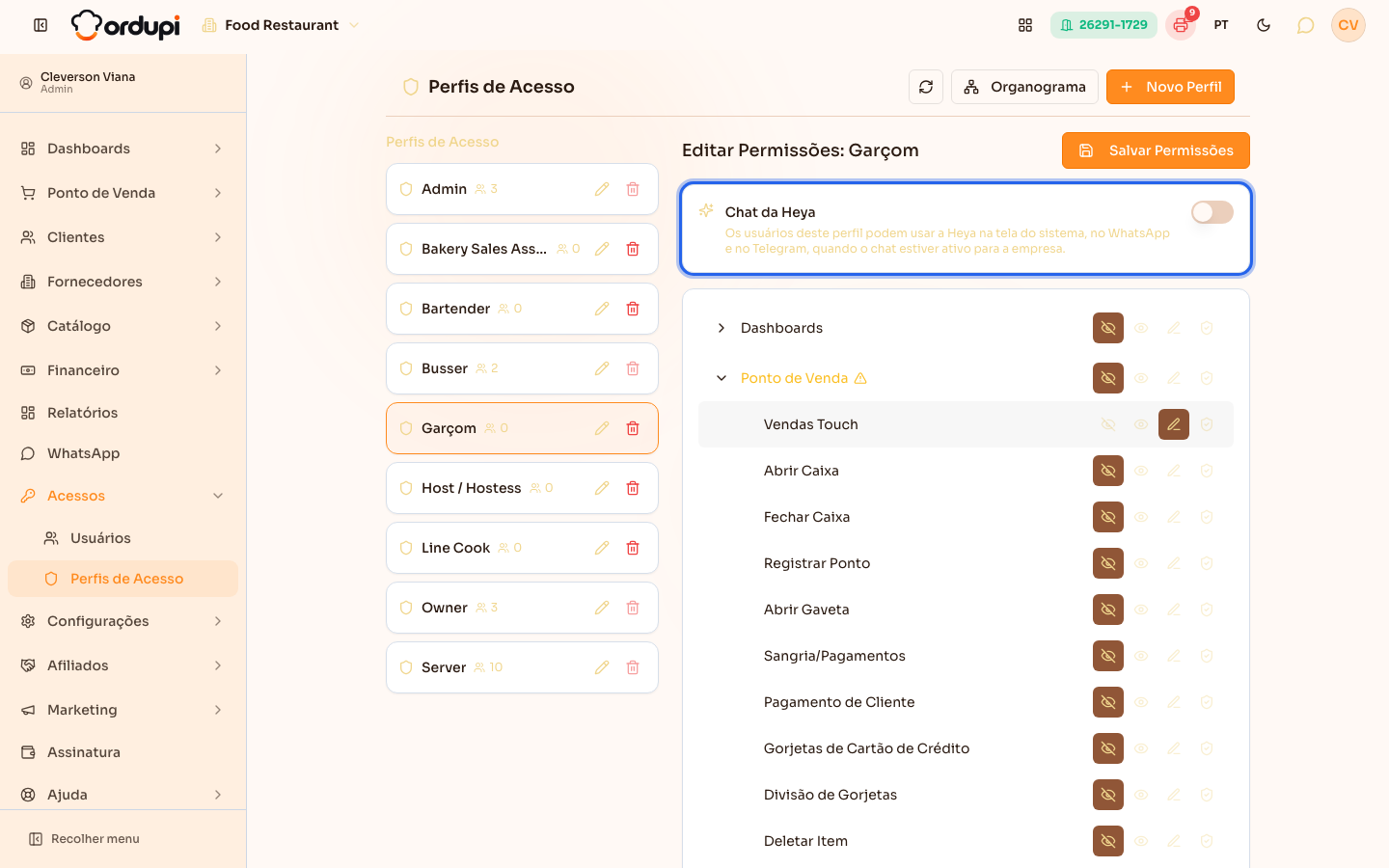Expand Financeiro sidebar section
The width and height of the screenshot is (1389, 868).
pos(123,370)
